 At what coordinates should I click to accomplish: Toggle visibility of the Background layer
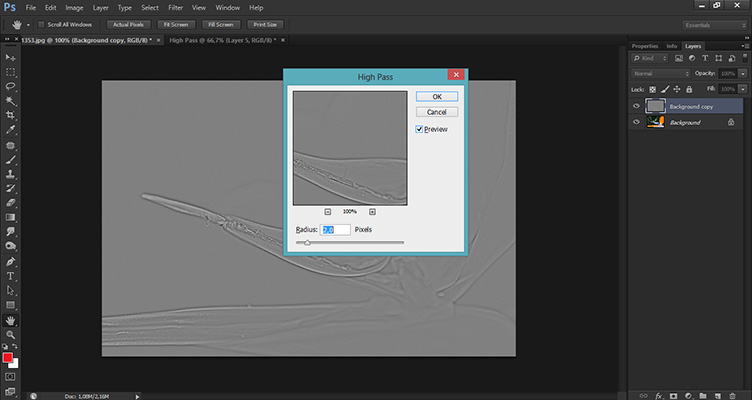point(637,122)
